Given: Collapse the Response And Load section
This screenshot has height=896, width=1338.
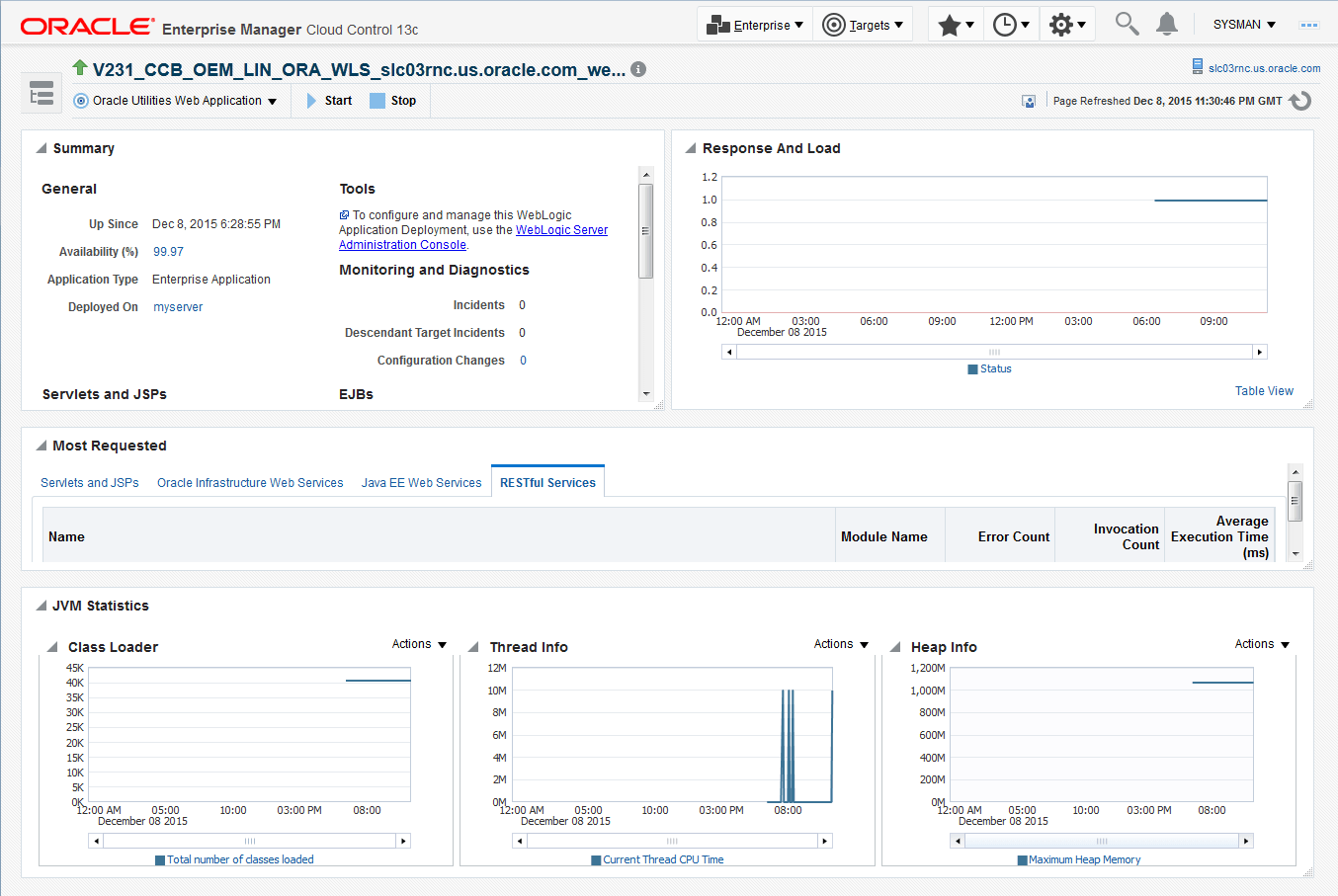Looking at the screenshot, I should click(691, 148).
